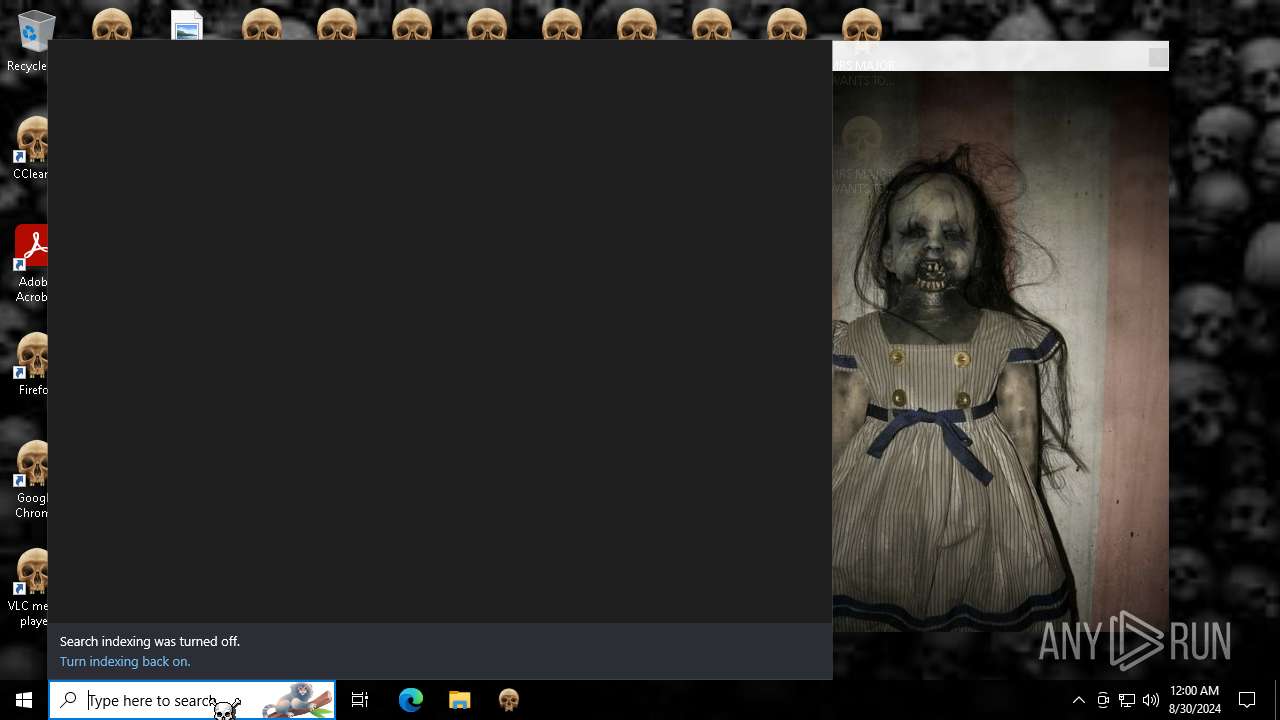Select the Firefox skull desktop shortcut
Image resolution: width=1280 pixels, height=720 pixels.
coord(32,365)
